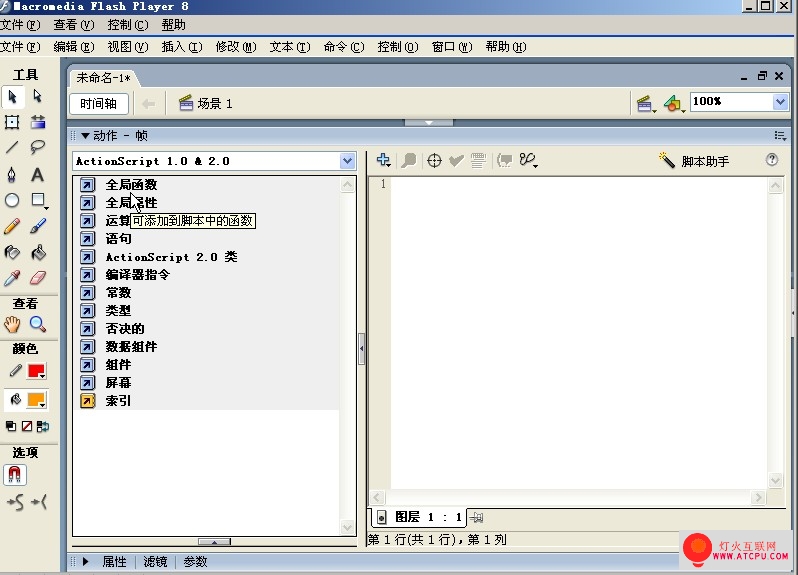Image resolution: width=798 pixels, height=575 pixels.
Task: Select the Pencil tool
Action: pos(12,226)
